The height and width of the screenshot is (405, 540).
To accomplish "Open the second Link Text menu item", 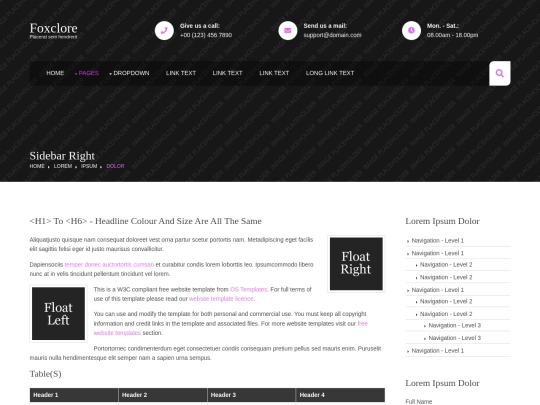I will pyautogui.click(x=227, y=73).
